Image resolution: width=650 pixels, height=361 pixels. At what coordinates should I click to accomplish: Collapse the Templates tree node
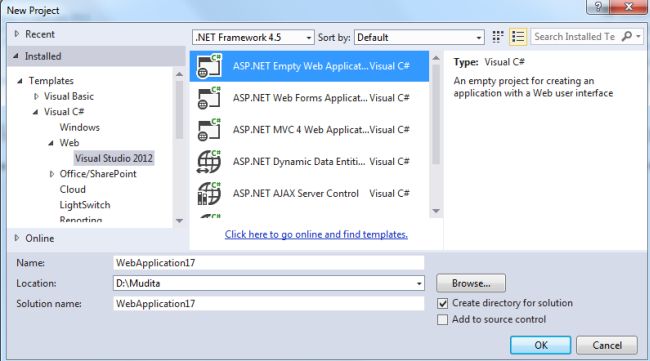[x=20, y=81]
